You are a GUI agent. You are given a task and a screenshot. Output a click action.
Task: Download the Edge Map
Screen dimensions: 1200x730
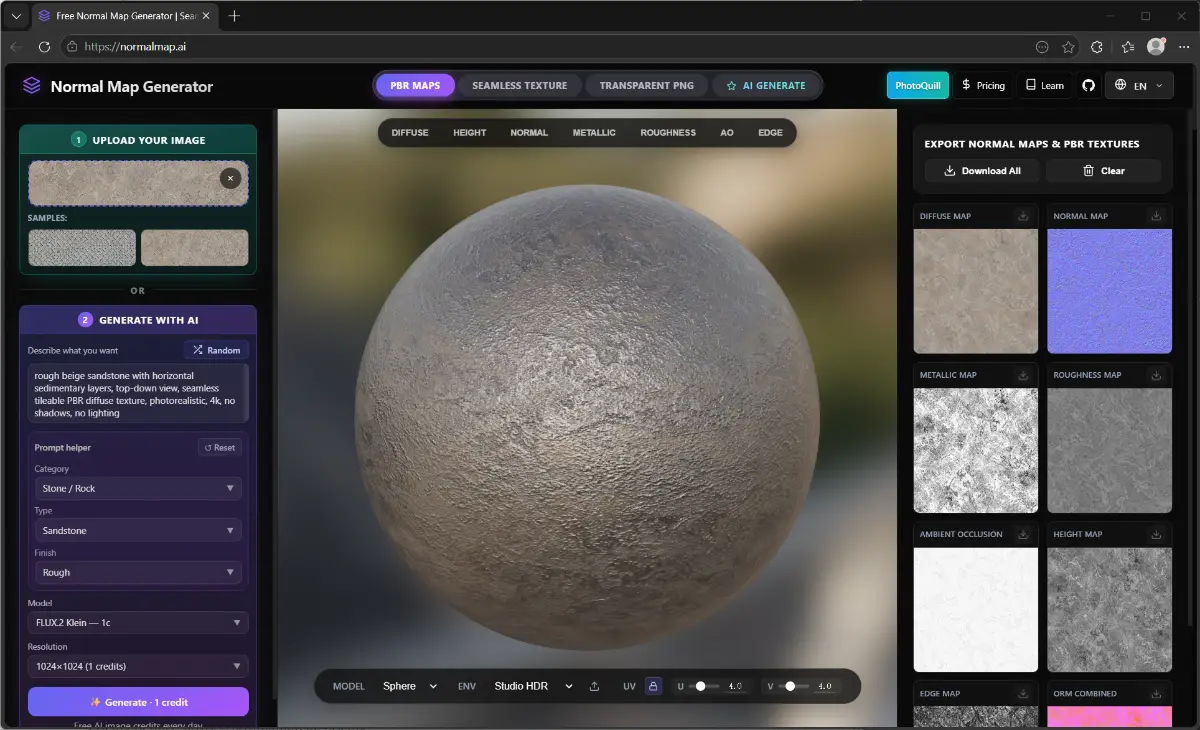click(x=1023, y=693)
